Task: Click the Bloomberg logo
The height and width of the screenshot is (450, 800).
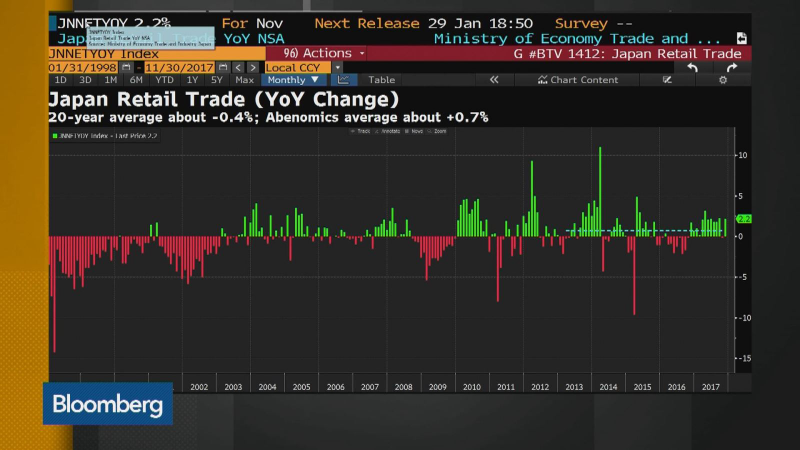Action: click(x=107, y=404)
